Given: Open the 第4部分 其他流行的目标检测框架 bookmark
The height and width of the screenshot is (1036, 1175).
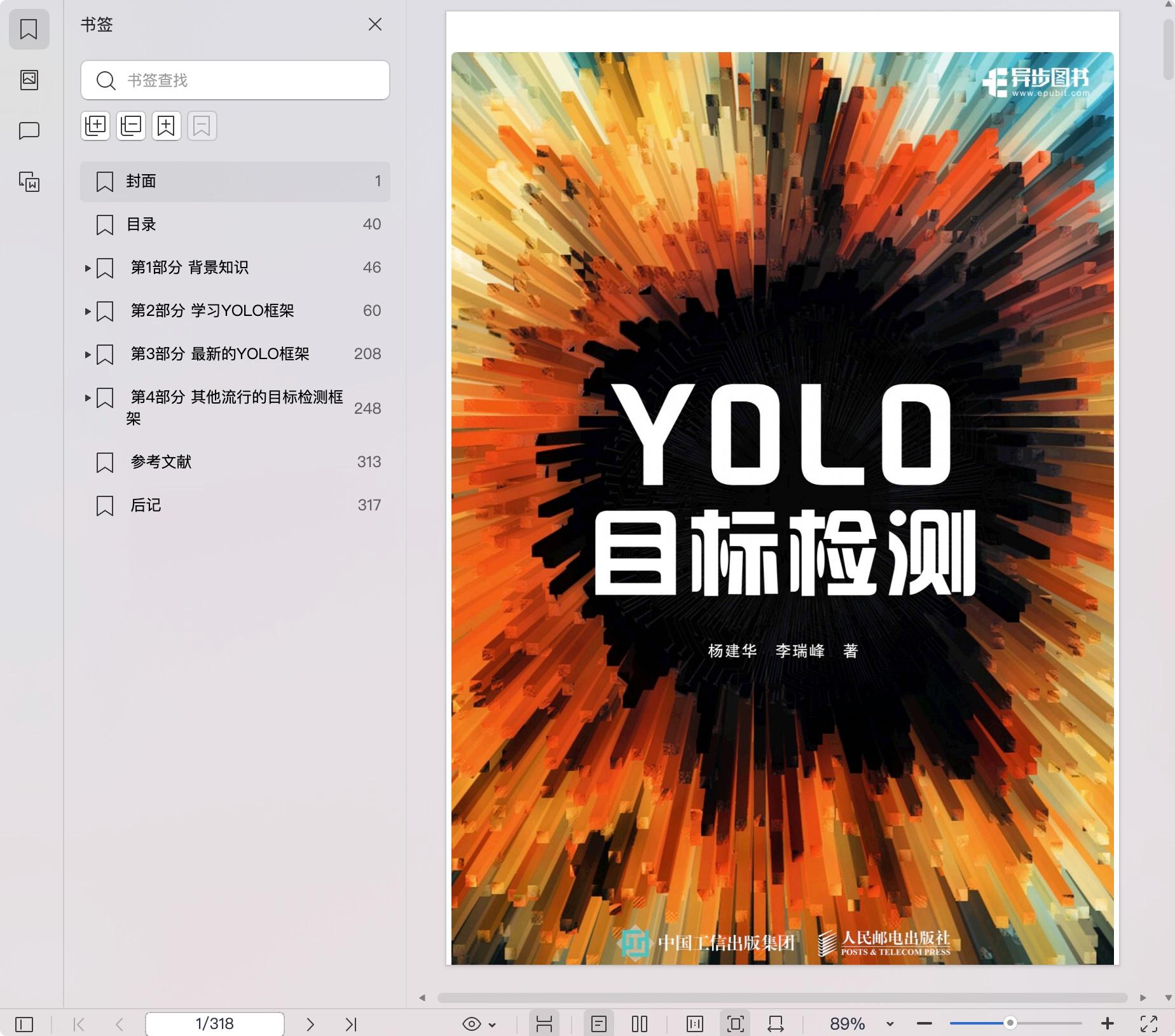Looking at the screenshot, I should (x=235, y=407).
